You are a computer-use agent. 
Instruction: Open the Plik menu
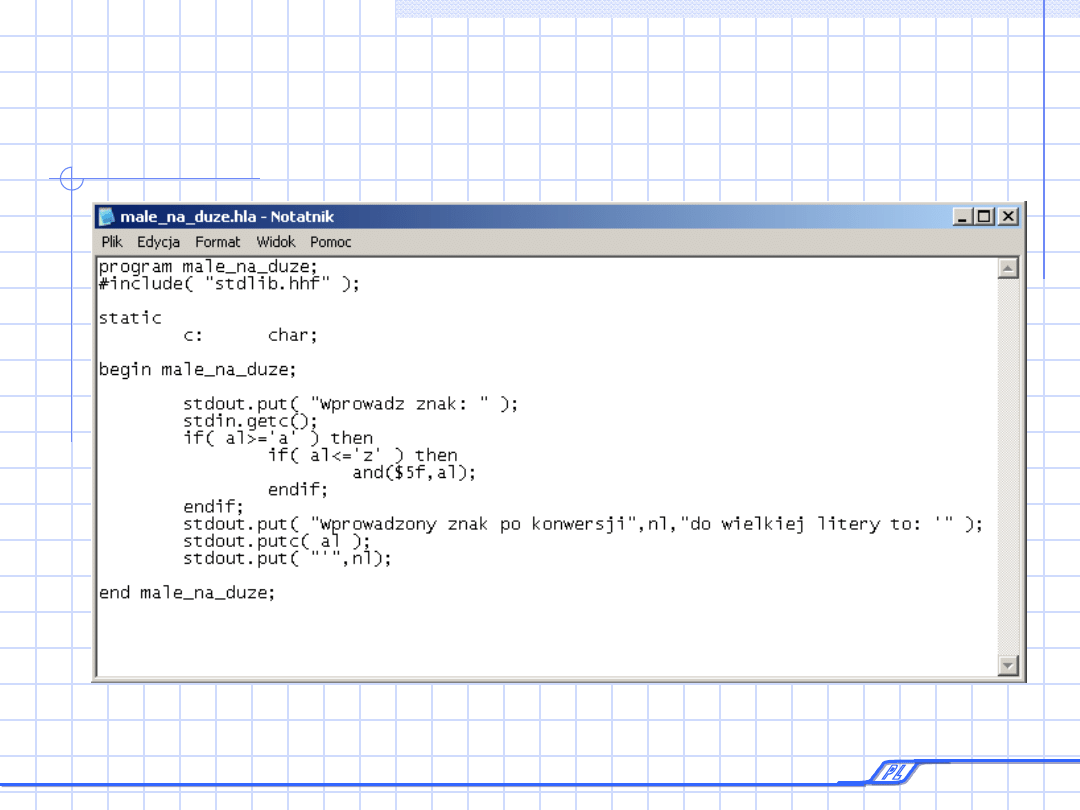(112, 242)
